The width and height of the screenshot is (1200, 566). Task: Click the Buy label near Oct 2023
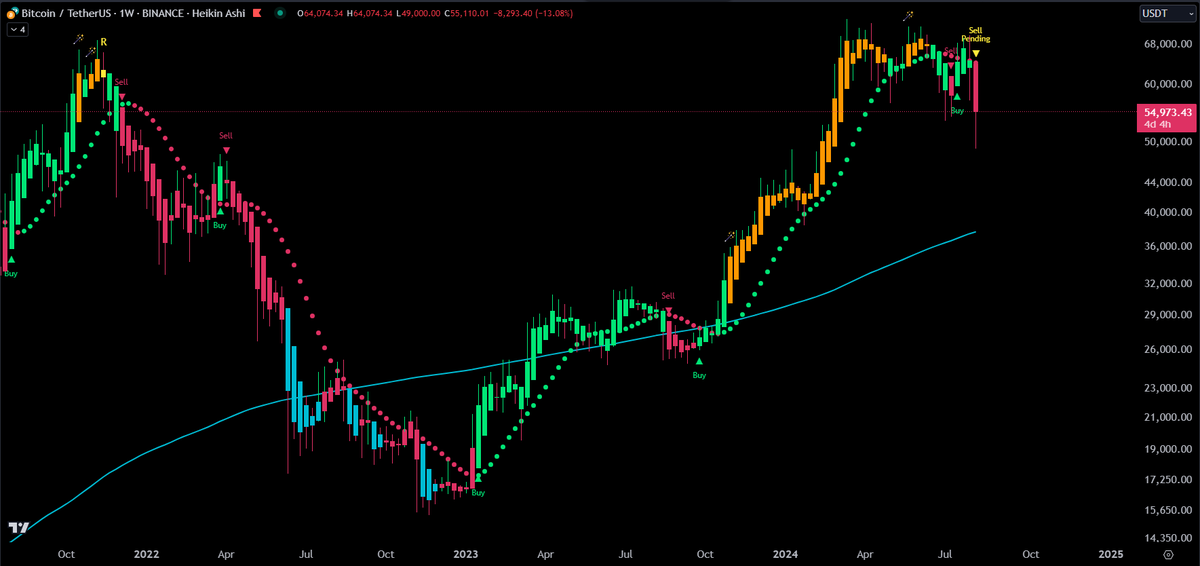(x=699, y=375)
